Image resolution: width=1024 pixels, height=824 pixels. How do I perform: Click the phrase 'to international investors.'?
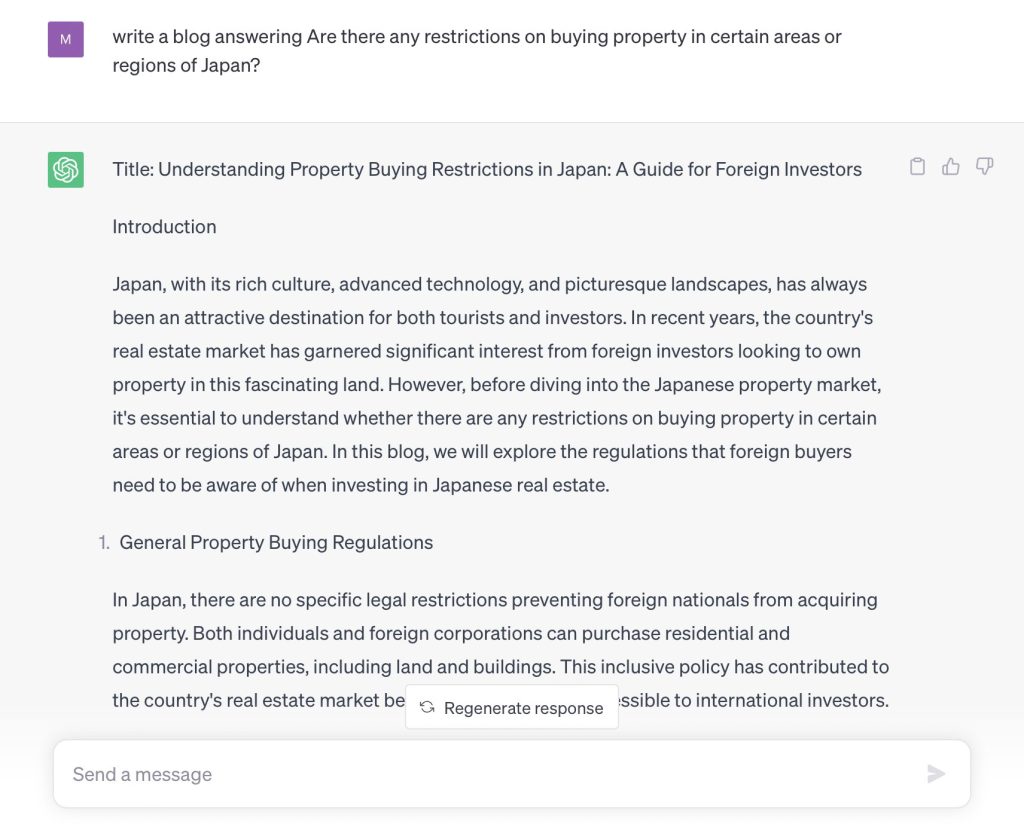point(781,700)
